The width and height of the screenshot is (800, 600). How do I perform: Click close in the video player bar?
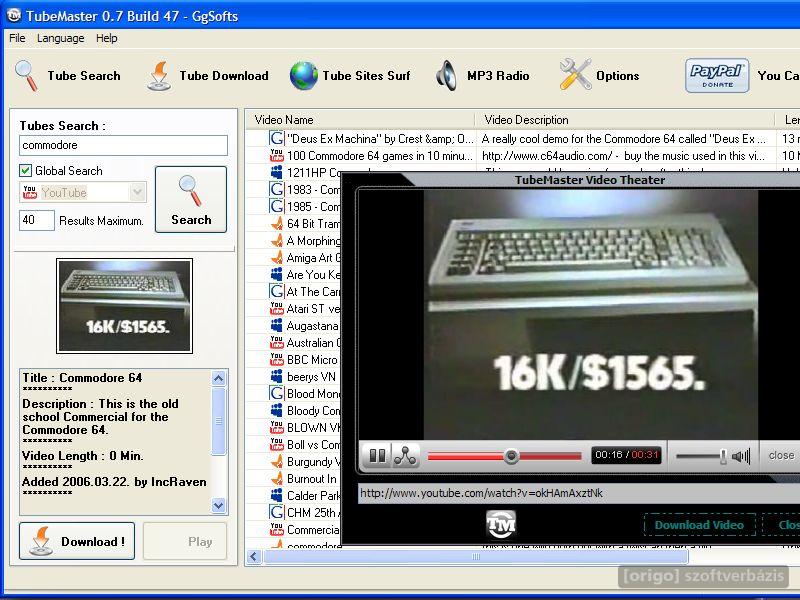[x=781, y=455]
